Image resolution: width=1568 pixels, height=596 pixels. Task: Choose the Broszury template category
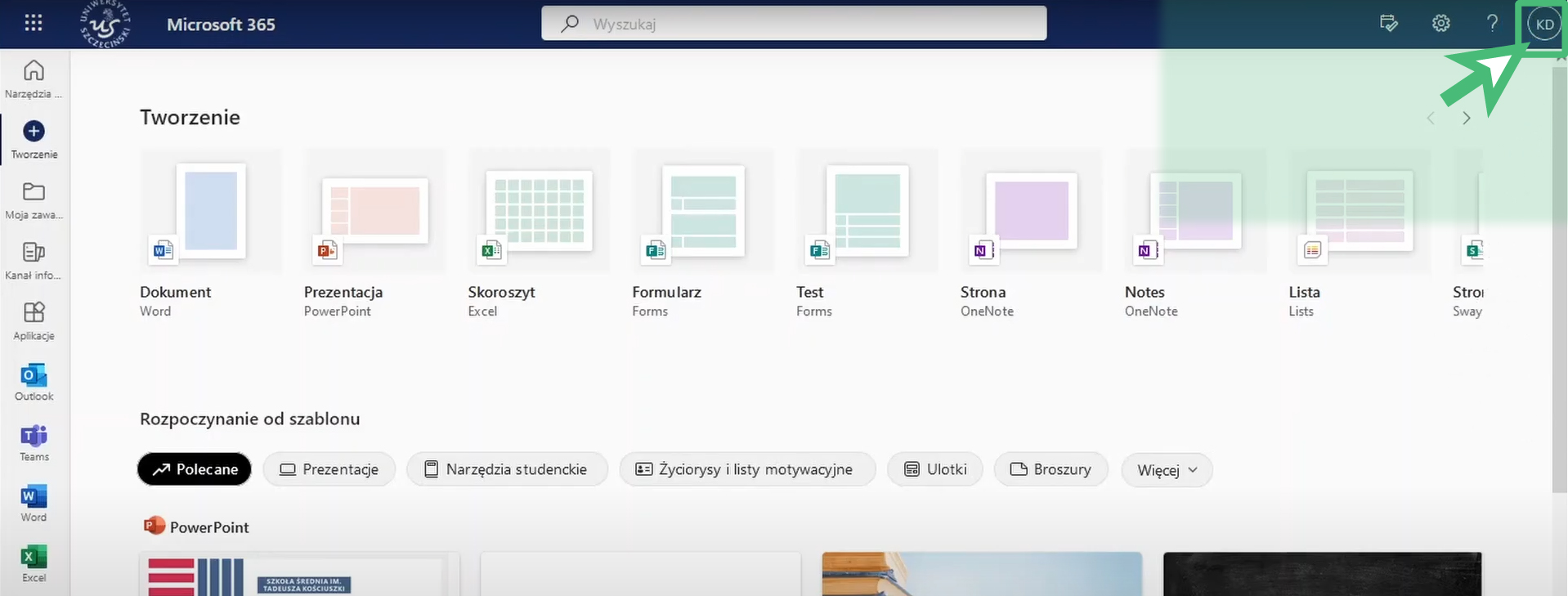point(1051,469)
